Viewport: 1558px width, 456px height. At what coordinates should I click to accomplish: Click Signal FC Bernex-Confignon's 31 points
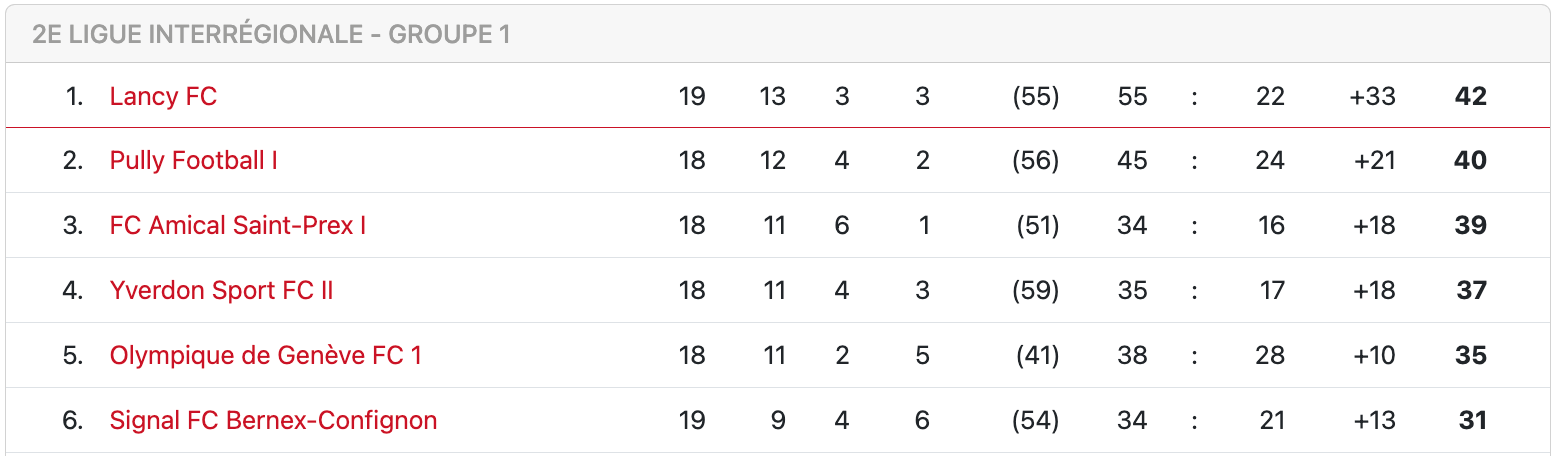[1472, 421]
